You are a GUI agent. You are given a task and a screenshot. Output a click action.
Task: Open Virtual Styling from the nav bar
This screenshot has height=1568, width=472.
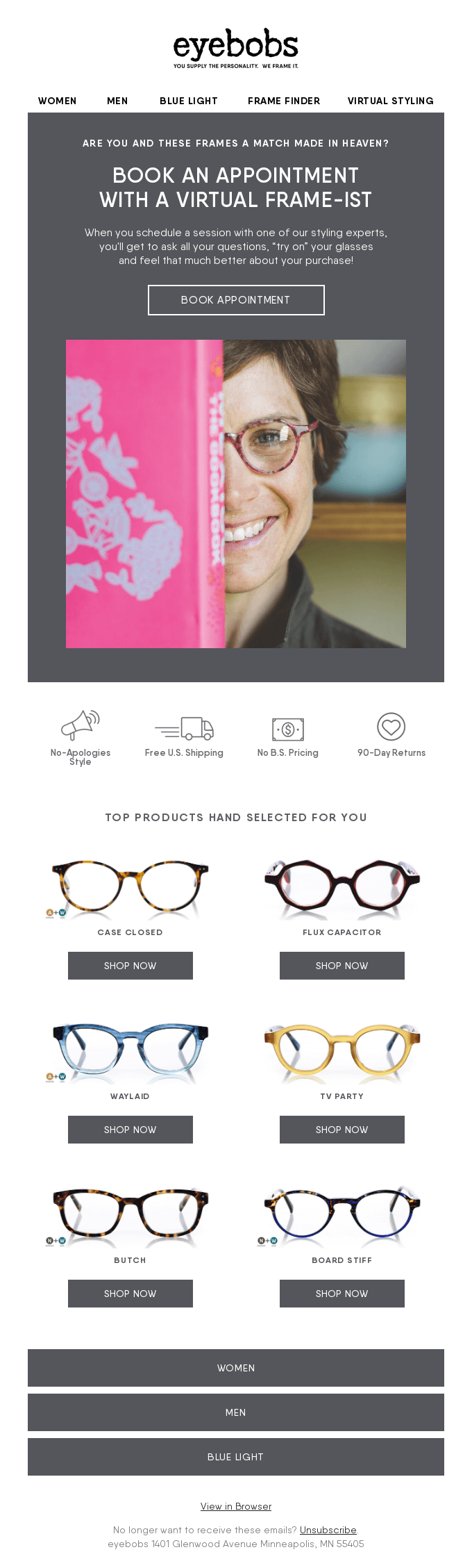click(x=391, y=101)
